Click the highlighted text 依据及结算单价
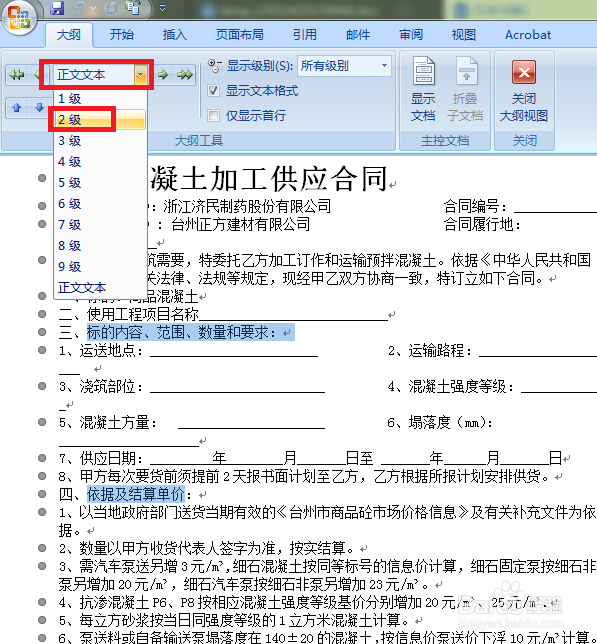The image size is (597, 644). coord(136,494)
